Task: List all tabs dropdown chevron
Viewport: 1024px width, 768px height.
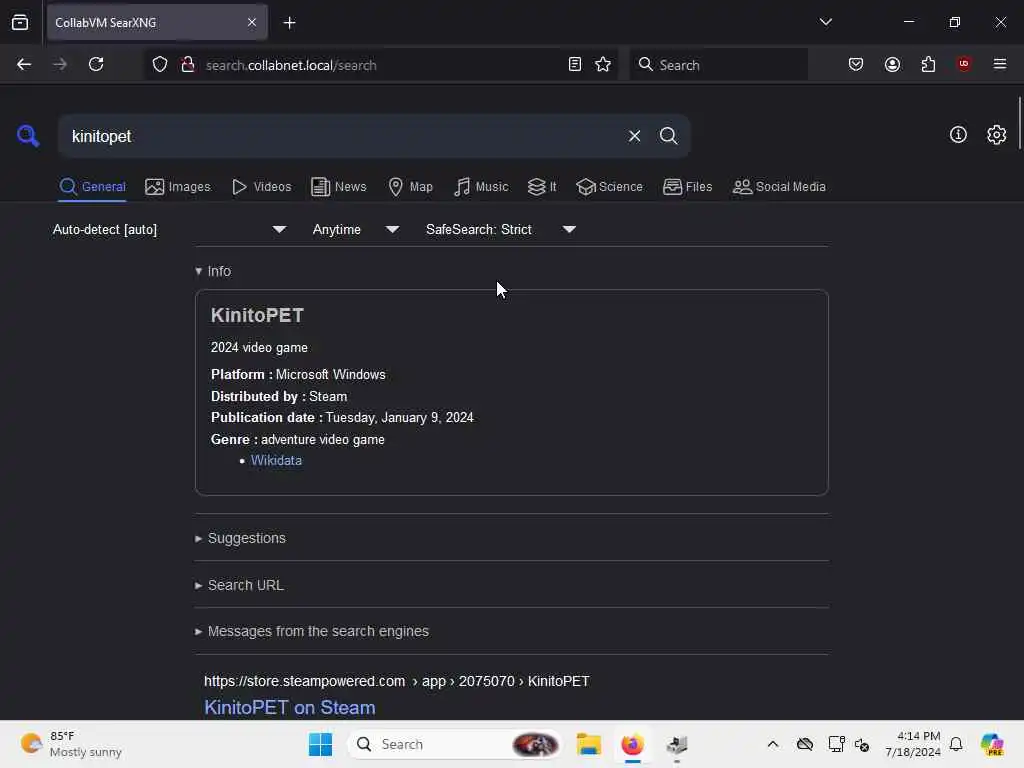Action: coord(825,22)
